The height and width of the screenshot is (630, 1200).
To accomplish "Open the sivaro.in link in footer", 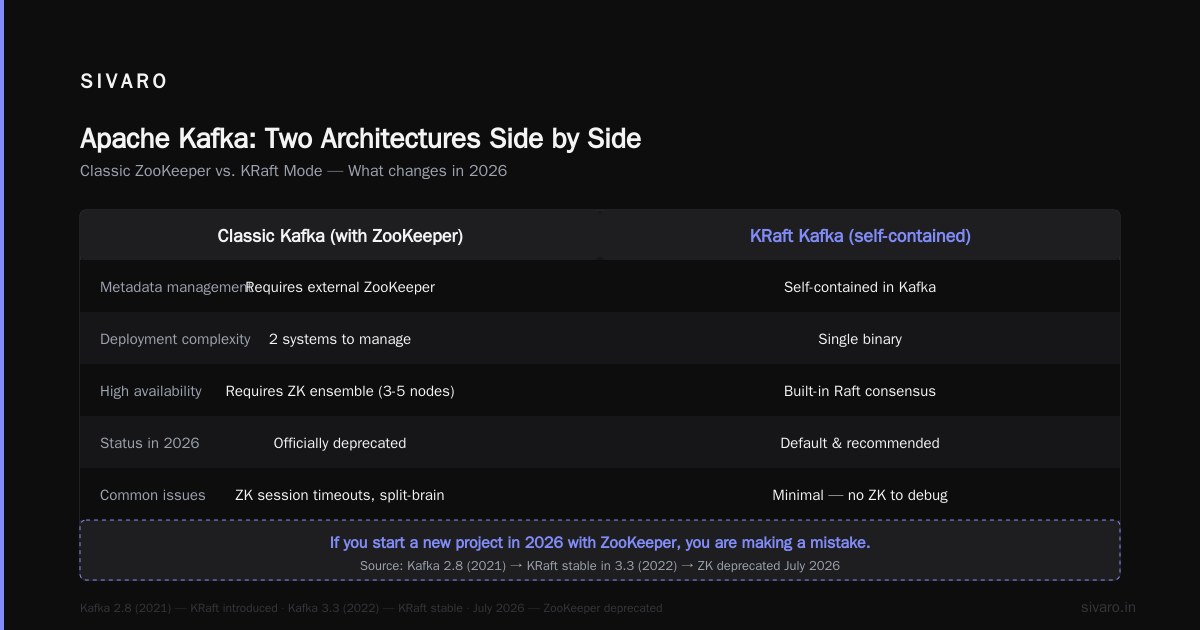I will tap(1108, 607).
